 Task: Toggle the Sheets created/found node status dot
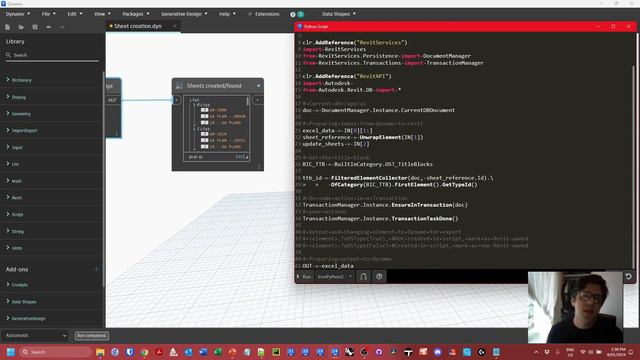point(258,86)
